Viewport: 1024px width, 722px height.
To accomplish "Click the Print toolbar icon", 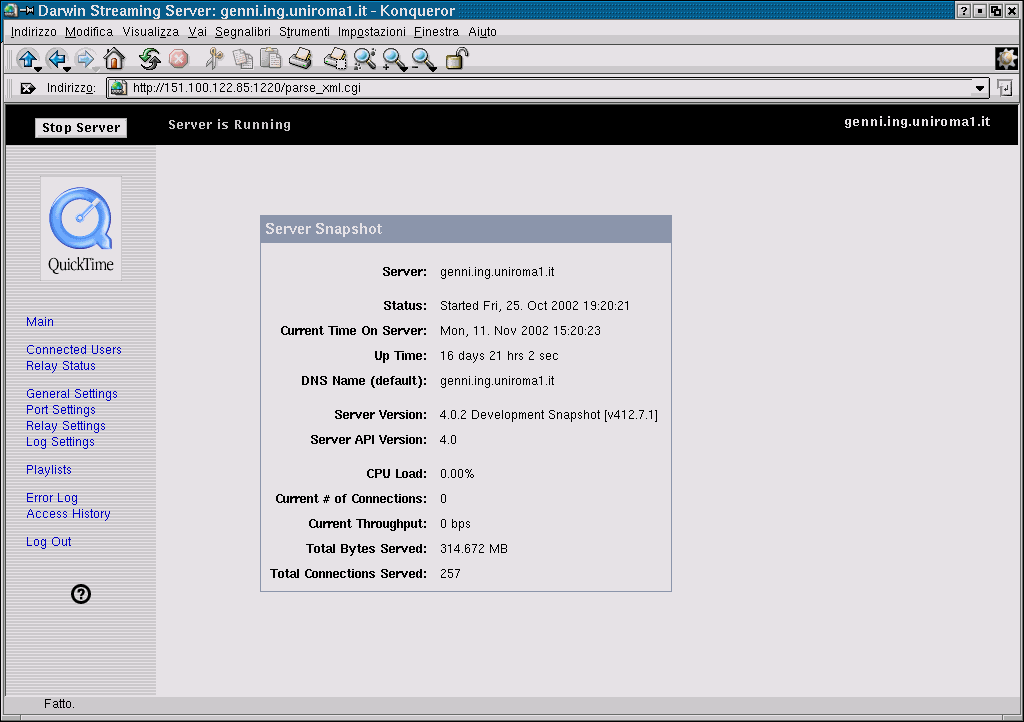I will pyautogui.click(x=300, y=59).
